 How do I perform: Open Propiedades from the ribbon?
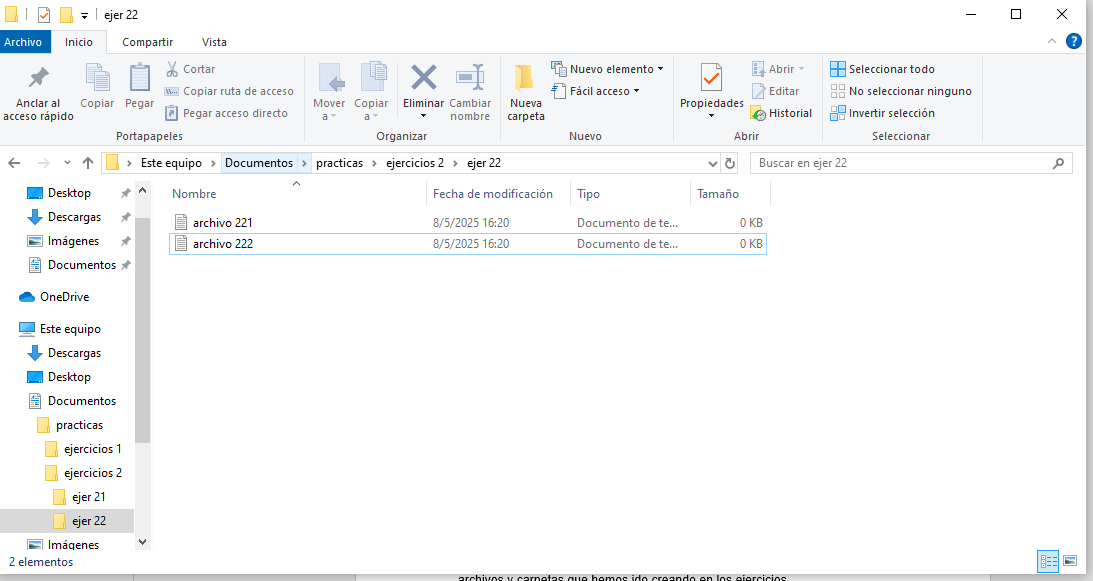[x=711, y=78]
